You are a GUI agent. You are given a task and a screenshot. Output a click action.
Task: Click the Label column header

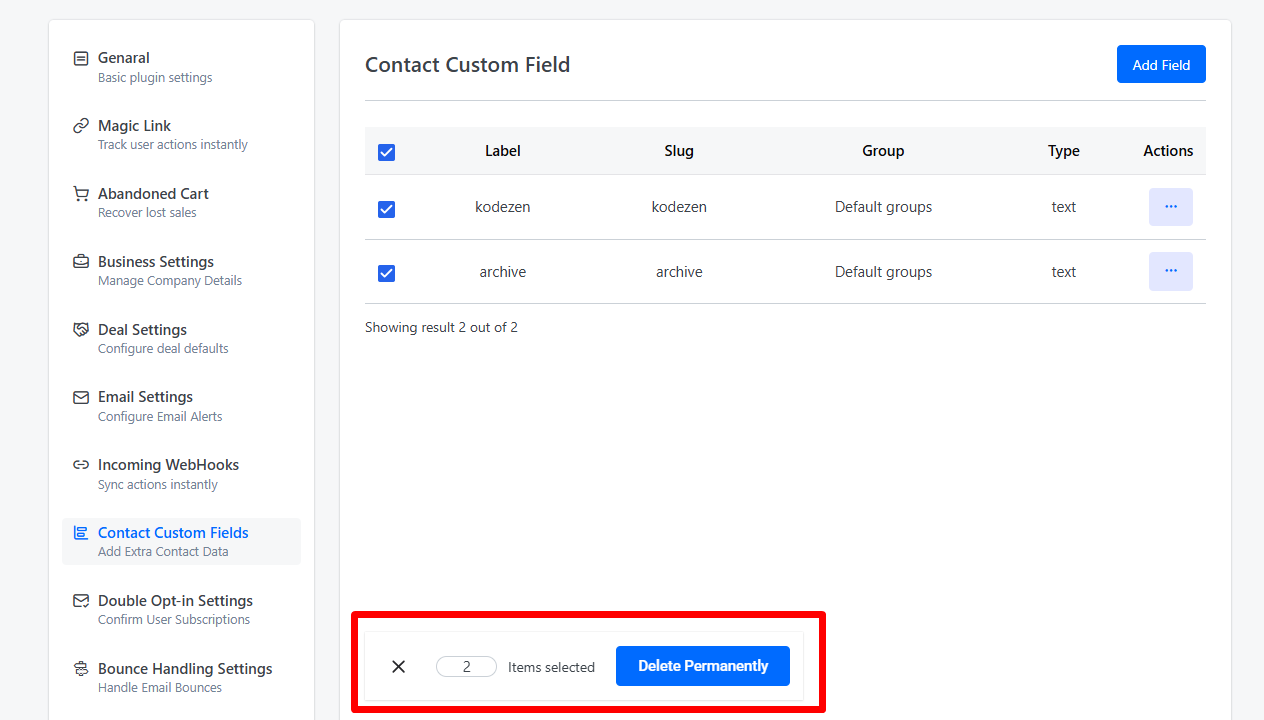(x=503, y=151)
